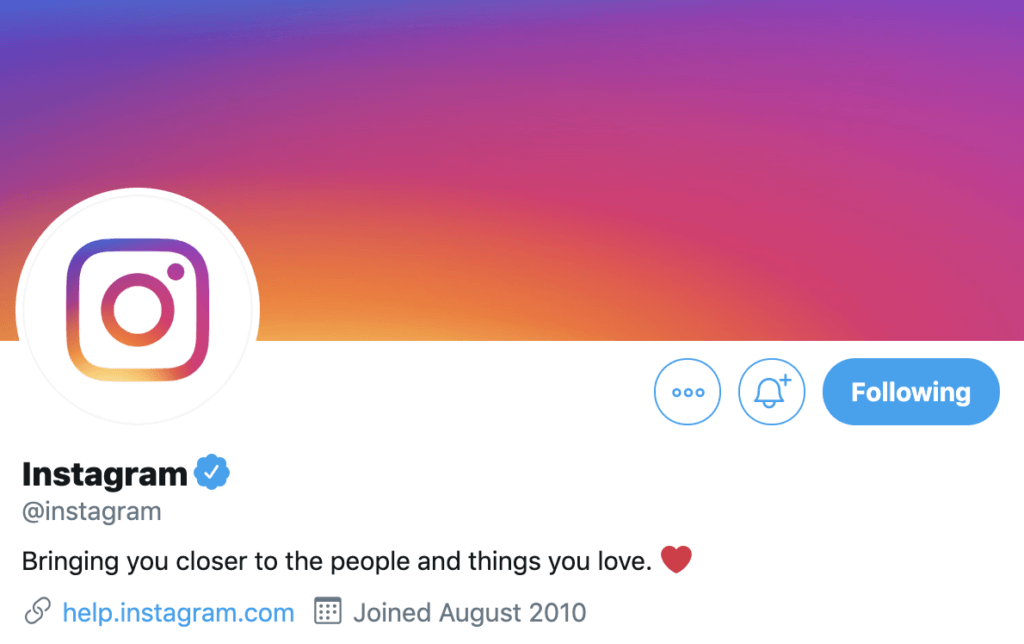Unfollow by toggling the Following button
This screenshot has height=644, width=1024.
(910, 392)
